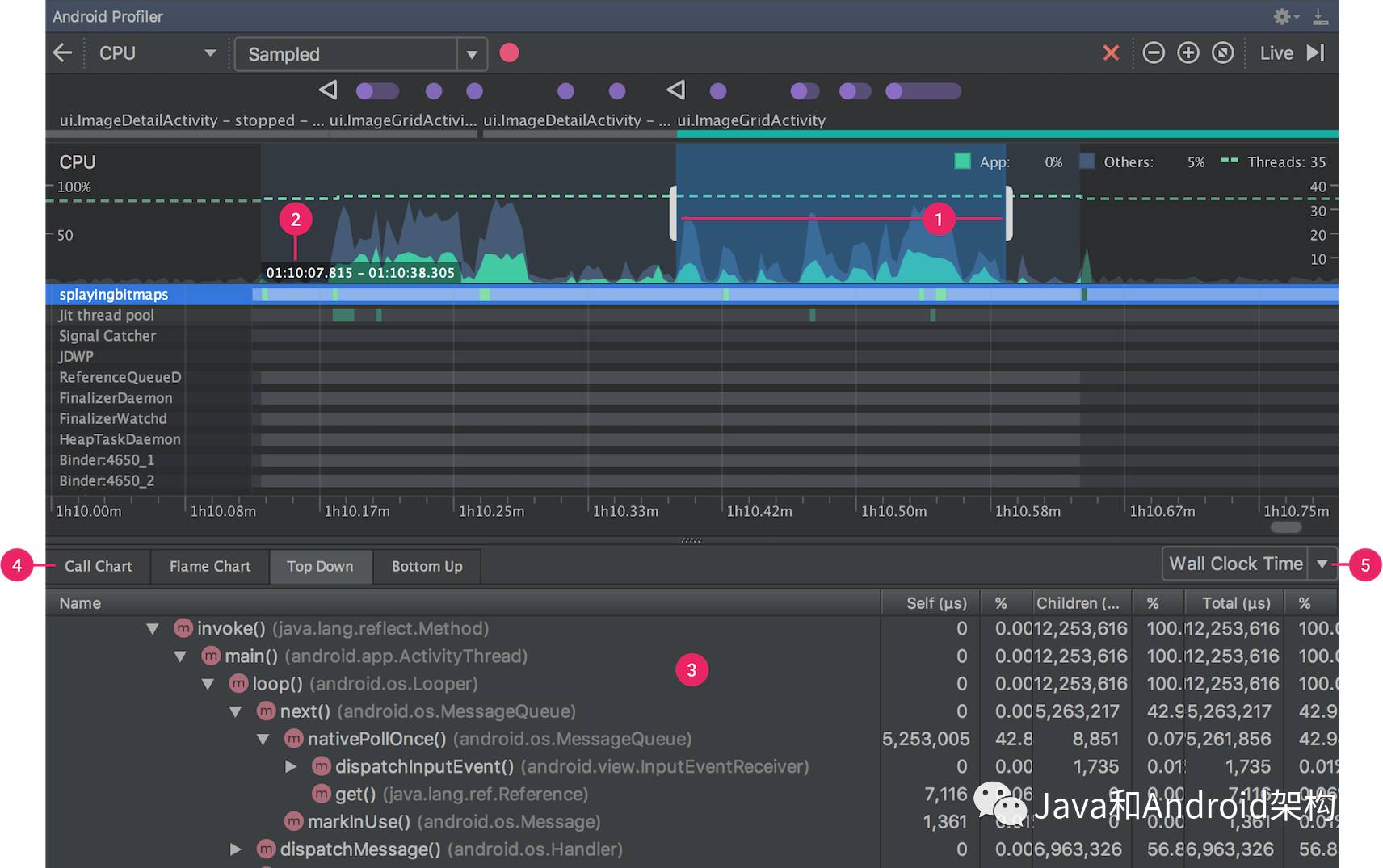Grab the left selection range handle
The image size is (1383, 868).
click(x=673, y=213)
